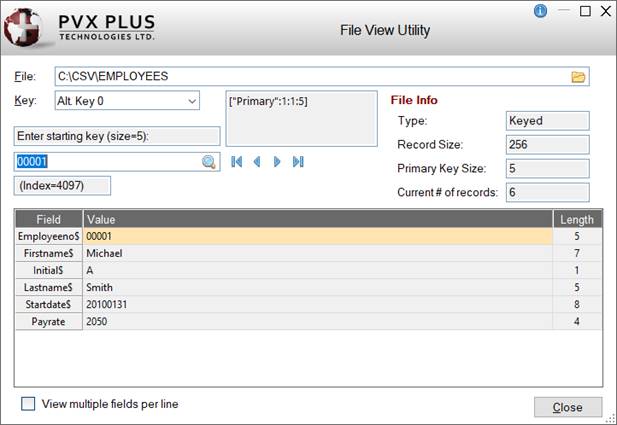Expand the Key dropdown showing Alt. Key 0
The height and width of the screenshot is (425, 617).
(x=191, y=101)
